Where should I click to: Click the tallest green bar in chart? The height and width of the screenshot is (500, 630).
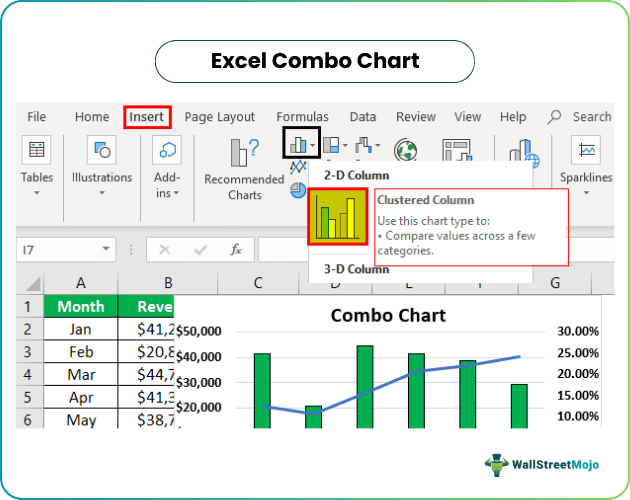point(365,387)
